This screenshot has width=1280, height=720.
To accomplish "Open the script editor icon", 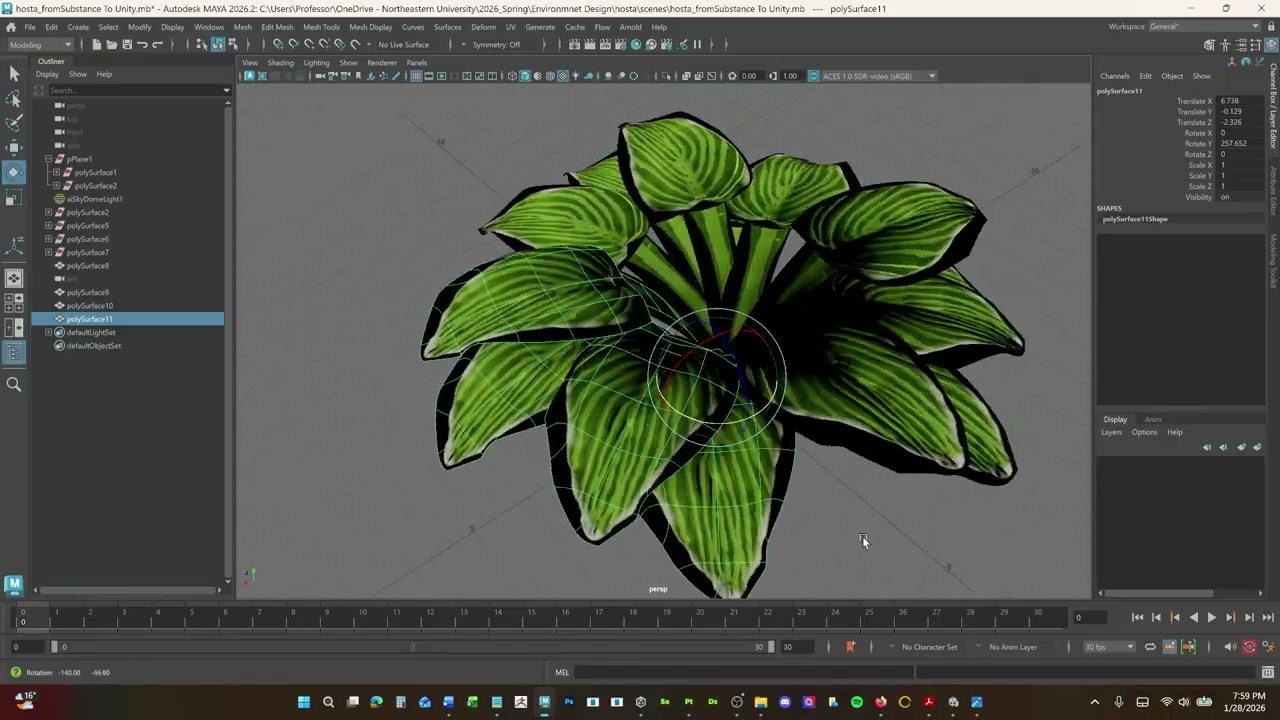I will click(x=1268, y=672).
